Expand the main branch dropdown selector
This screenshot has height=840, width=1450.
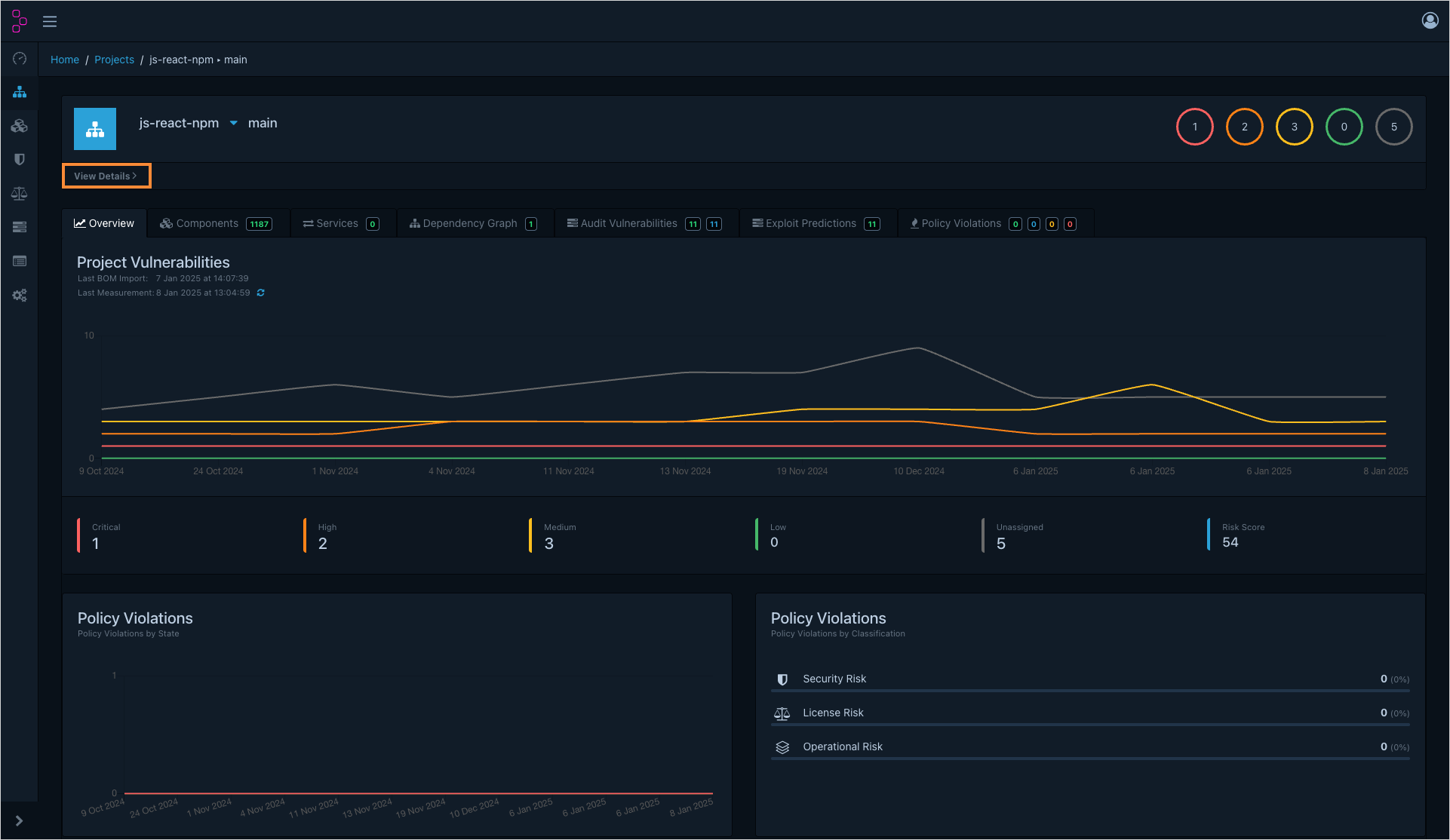234,122
